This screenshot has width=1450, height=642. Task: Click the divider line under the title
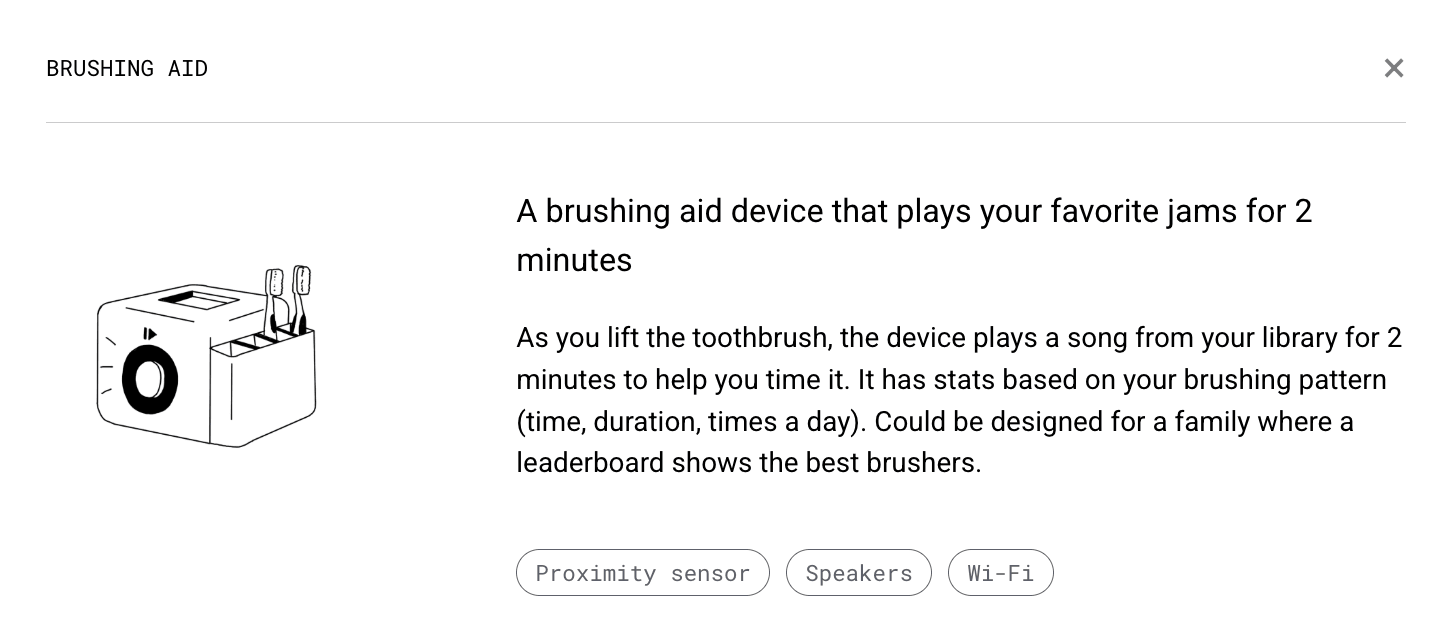pyautogui.click(x=725, y=123)
